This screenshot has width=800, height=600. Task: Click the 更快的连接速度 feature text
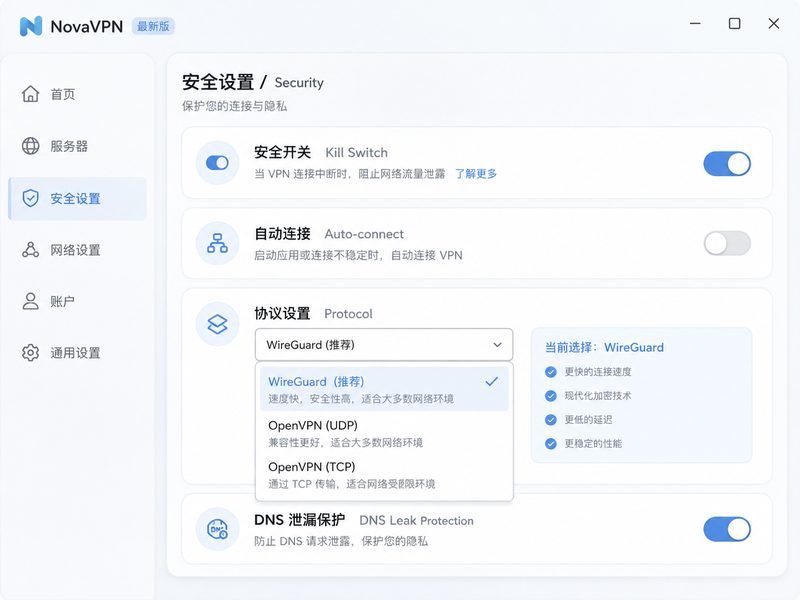click(x=598, y=372)
